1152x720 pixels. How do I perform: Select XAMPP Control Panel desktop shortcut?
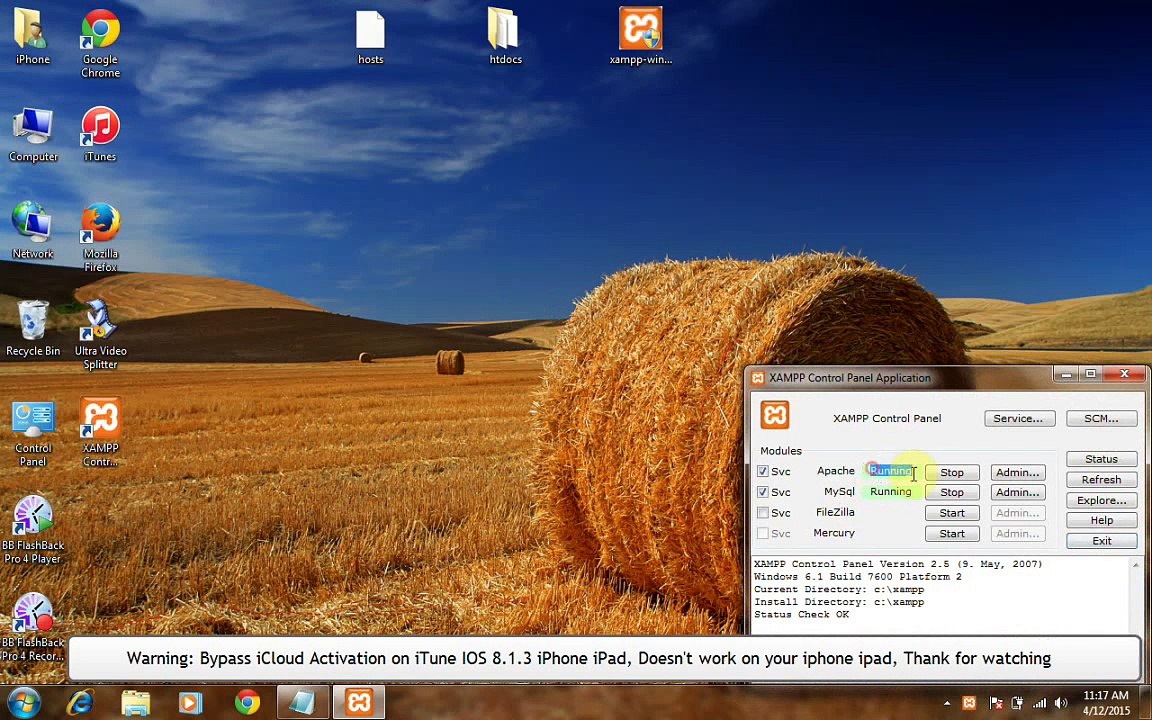(101, 432)
